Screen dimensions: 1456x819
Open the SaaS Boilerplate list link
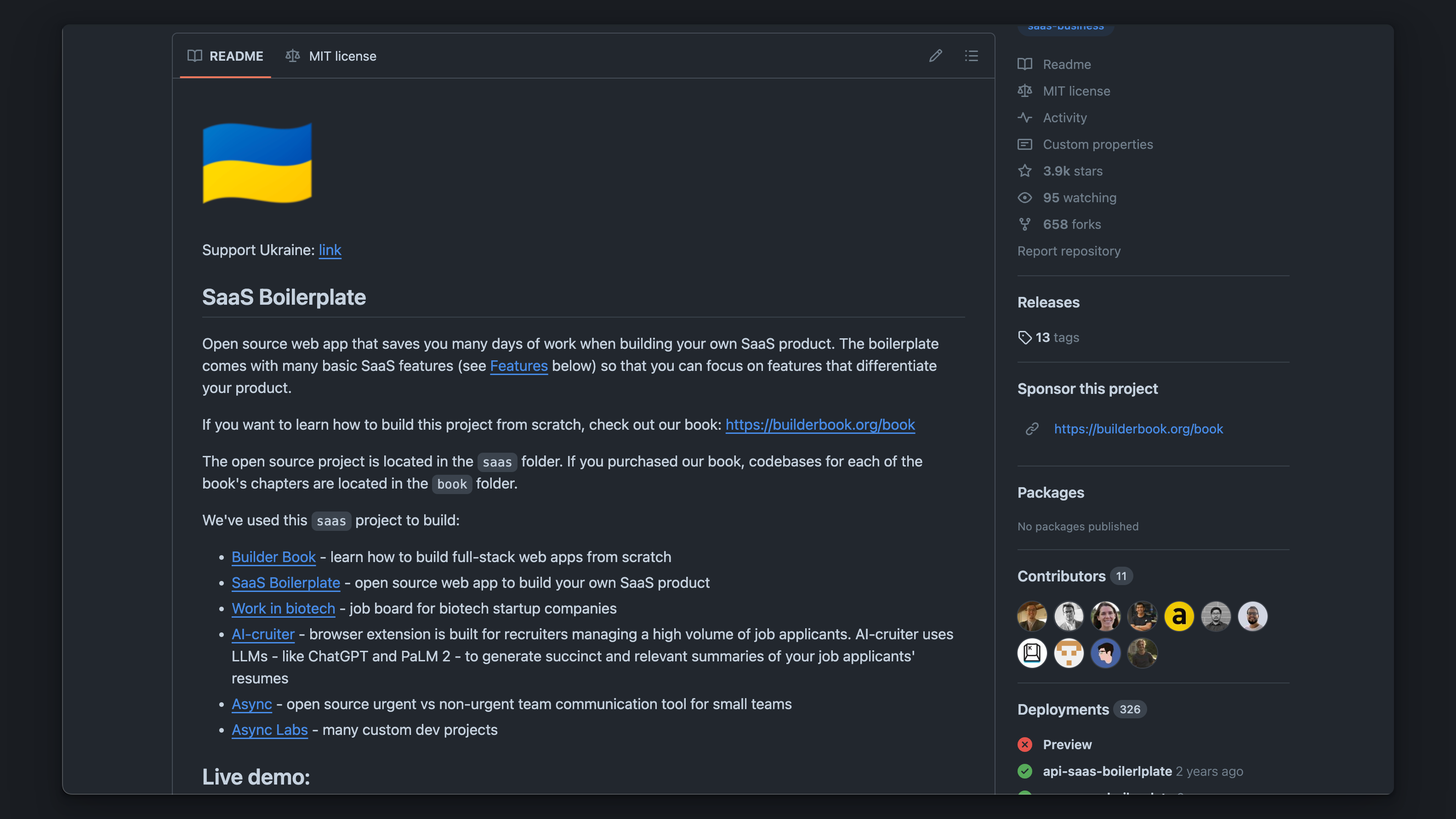pyautogui.click(x=286, y=583)
